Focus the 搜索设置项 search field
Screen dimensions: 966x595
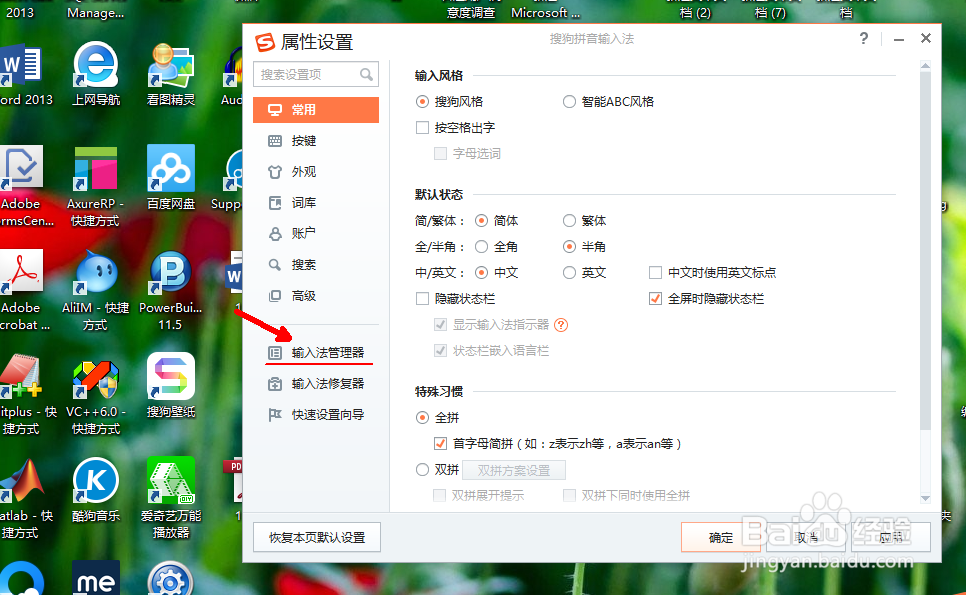click(x=315, y=75)
